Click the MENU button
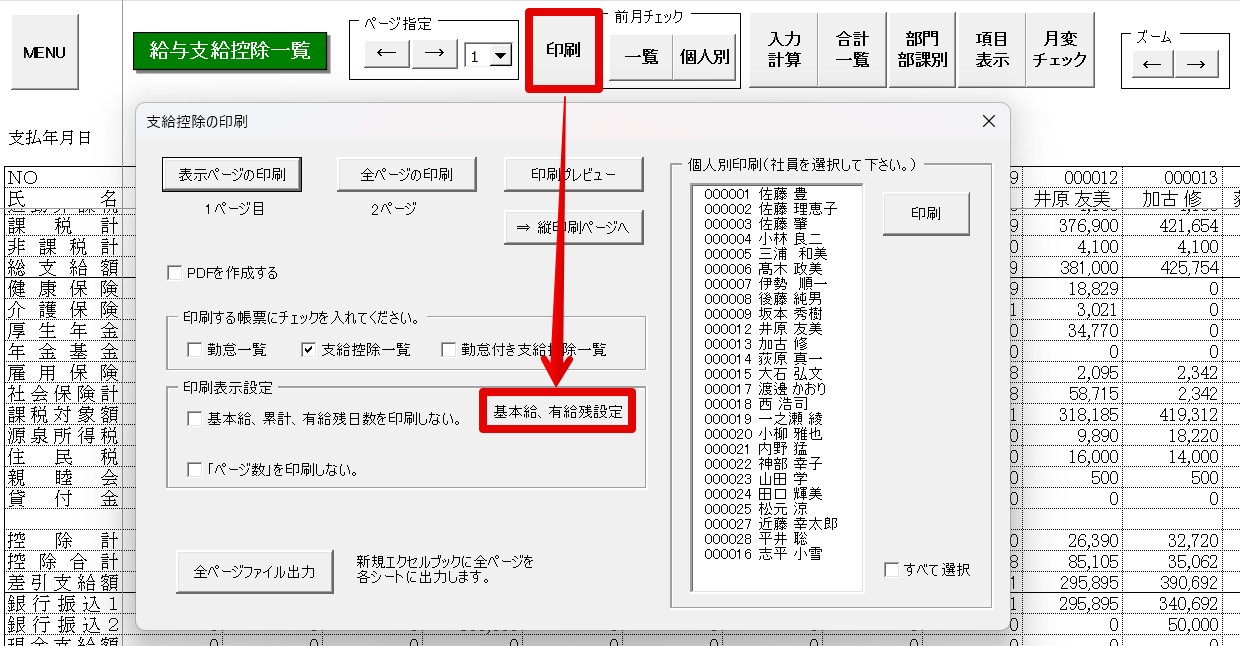This screenshot has height=646, width=1240. click(44, 52)
